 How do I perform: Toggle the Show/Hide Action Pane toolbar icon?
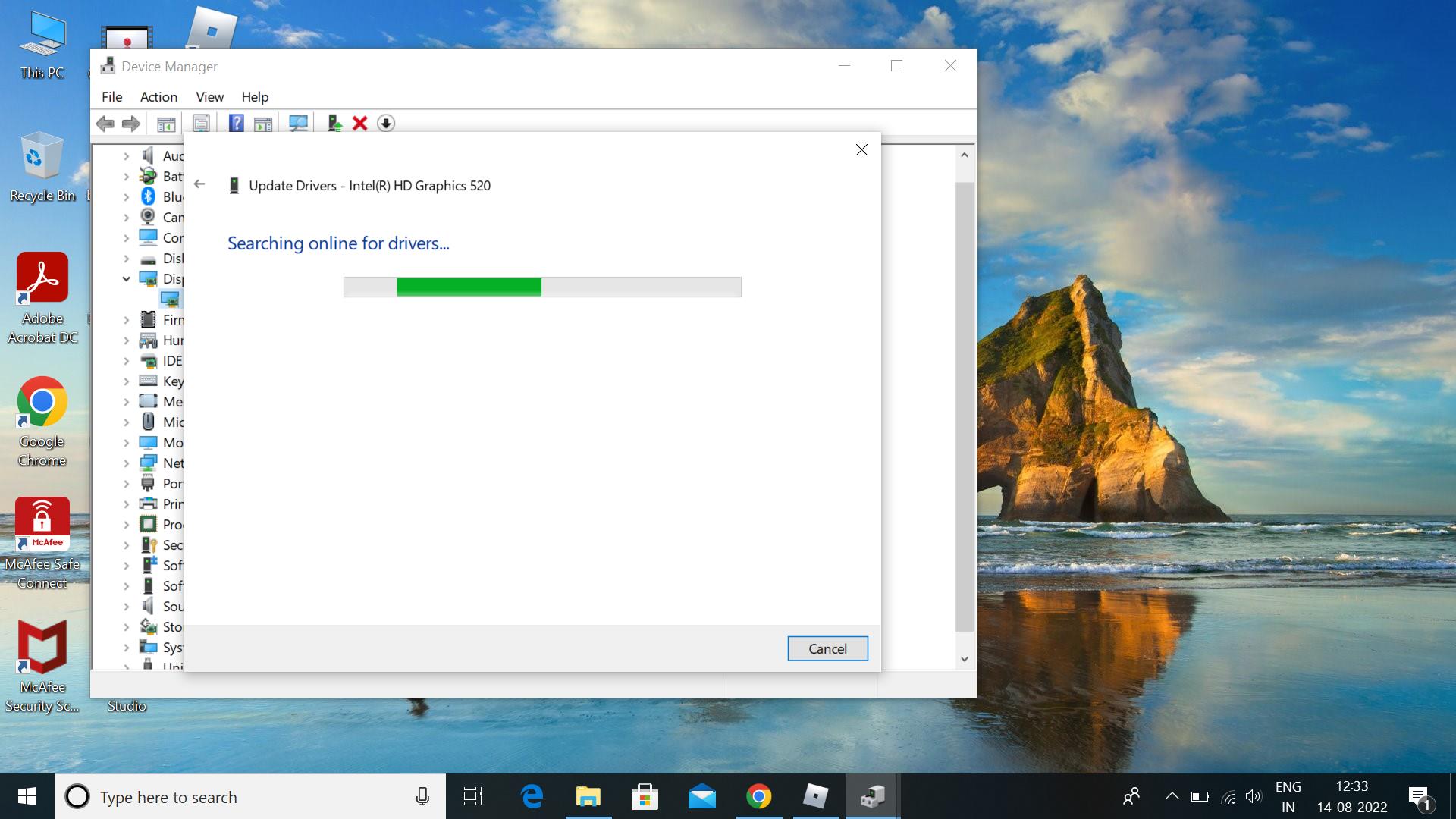[x=263, y=124]
